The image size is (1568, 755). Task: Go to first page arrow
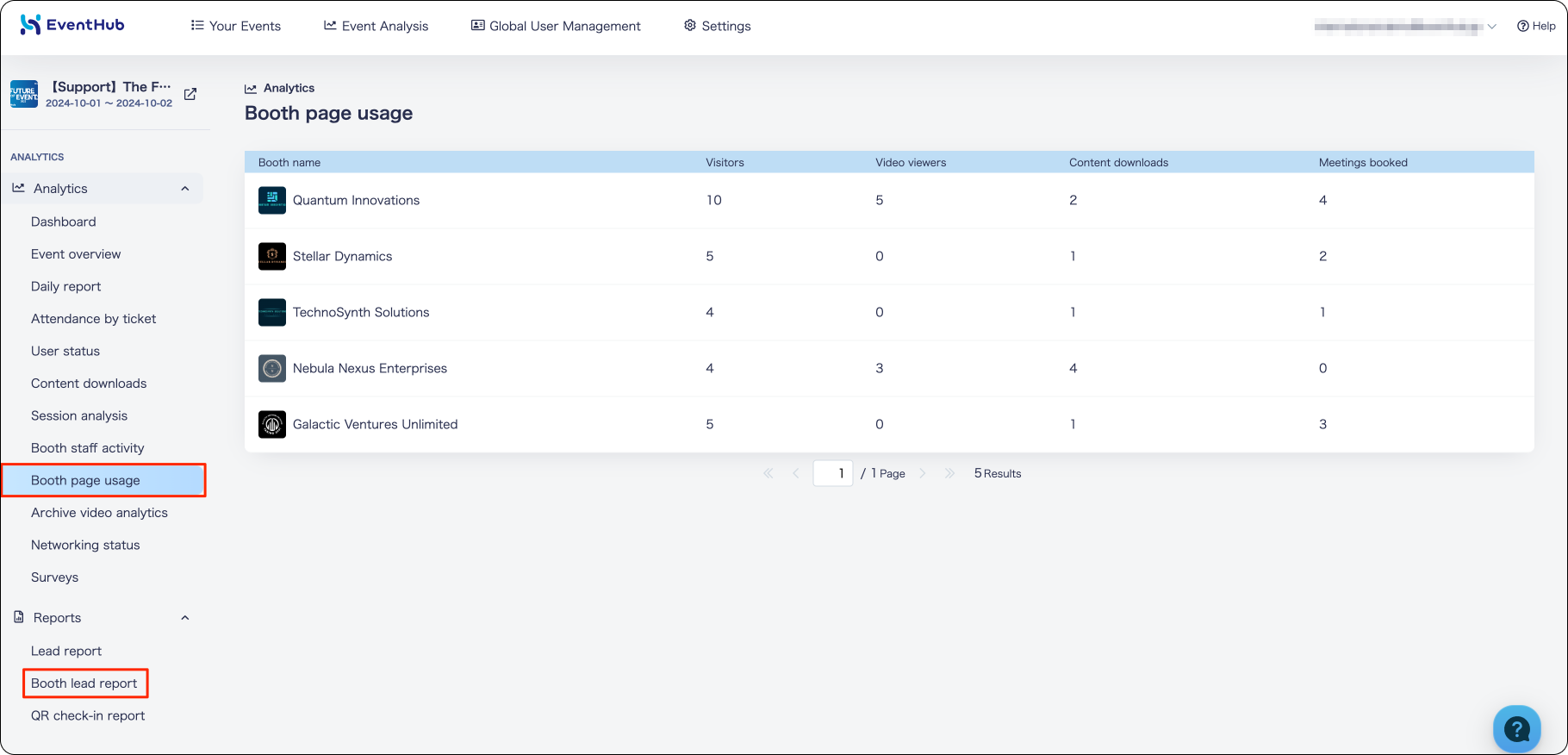click(x=768, y=473)
